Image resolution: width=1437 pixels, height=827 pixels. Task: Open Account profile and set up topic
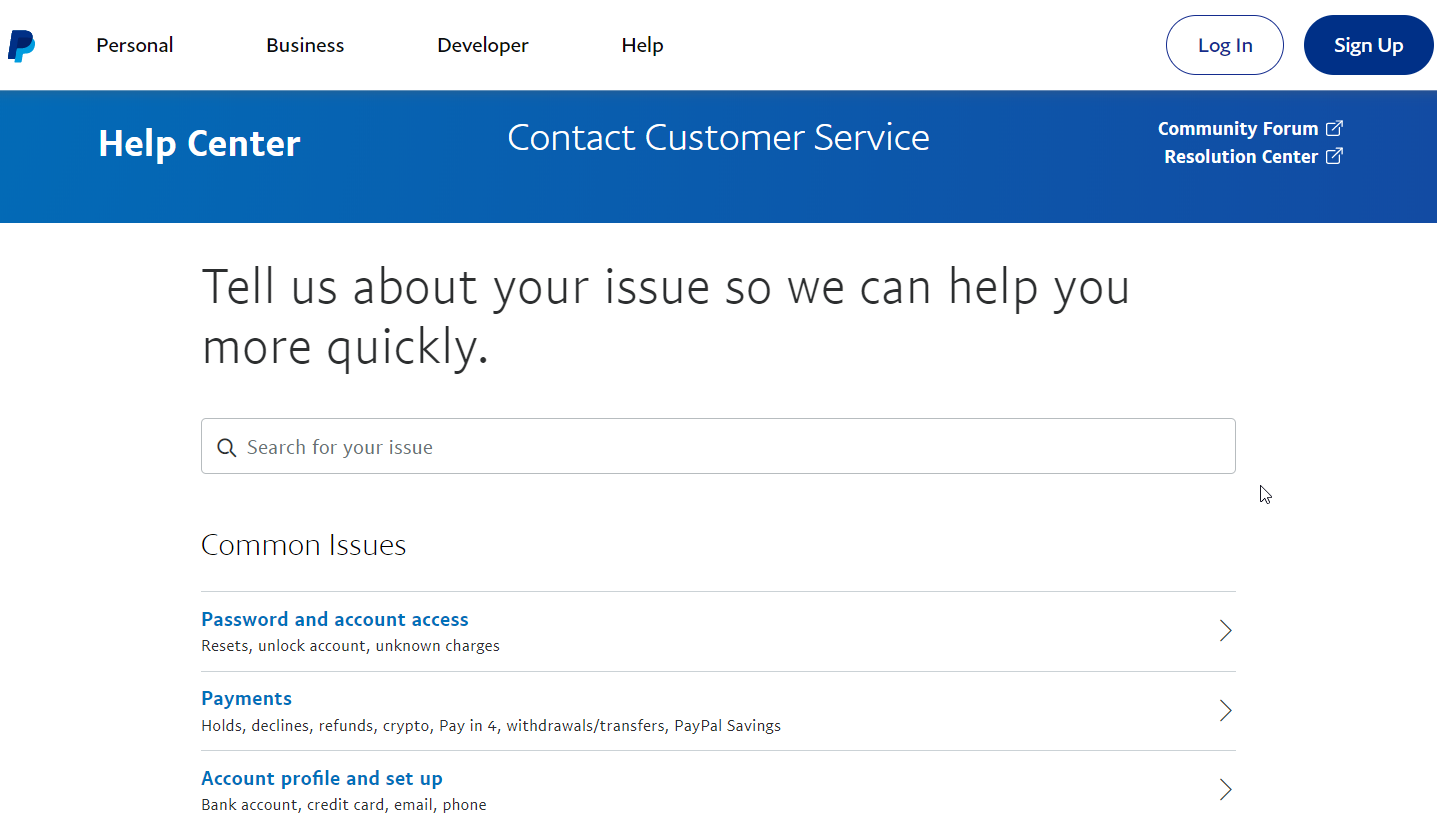322,778
